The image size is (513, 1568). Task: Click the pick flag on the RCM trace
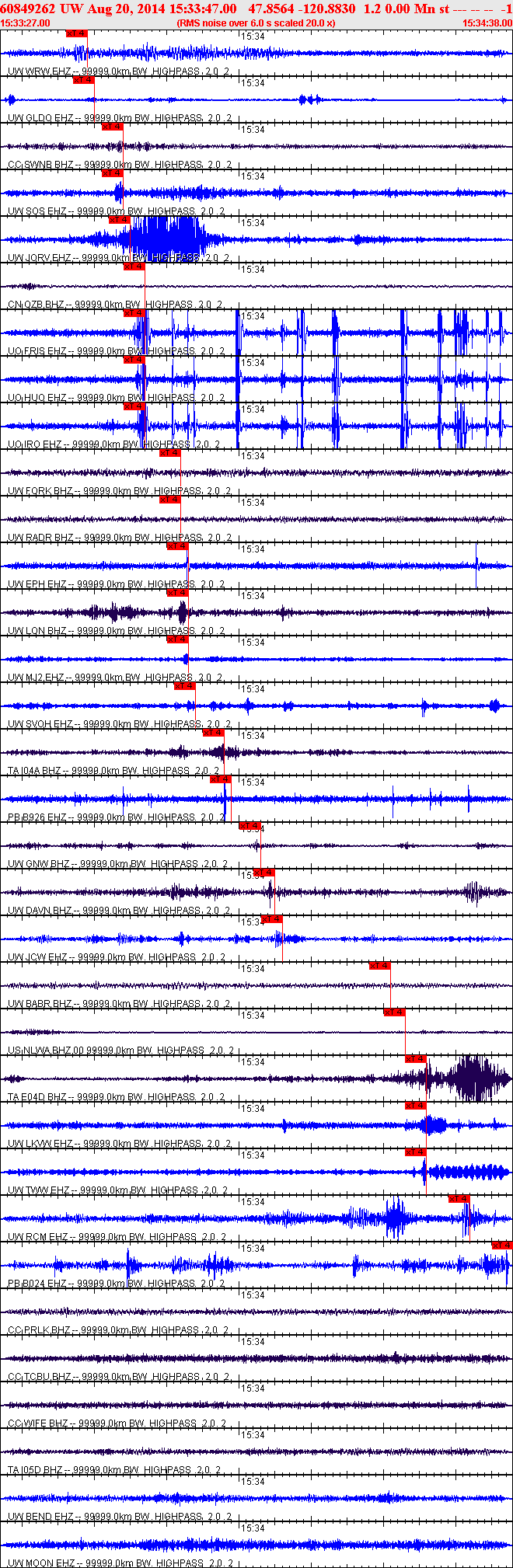459,1199
